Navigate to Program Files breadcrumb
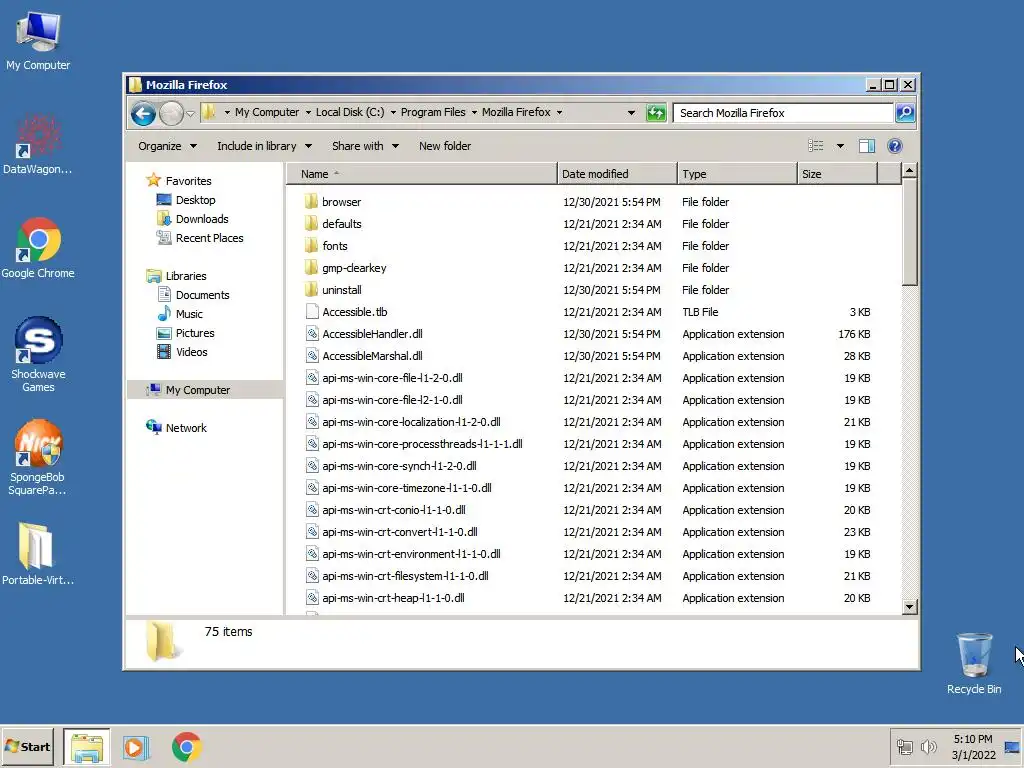Screen dimensions: 1024x768 [433, 112]
